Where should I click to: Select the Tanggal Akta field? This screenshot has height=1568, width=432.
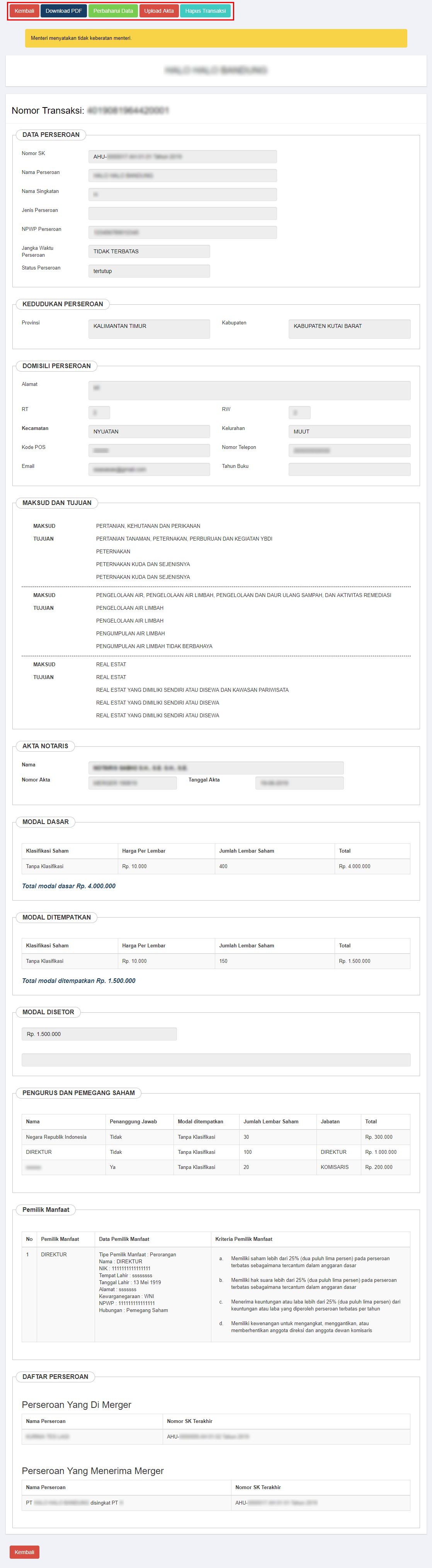(x=299, y=783)
